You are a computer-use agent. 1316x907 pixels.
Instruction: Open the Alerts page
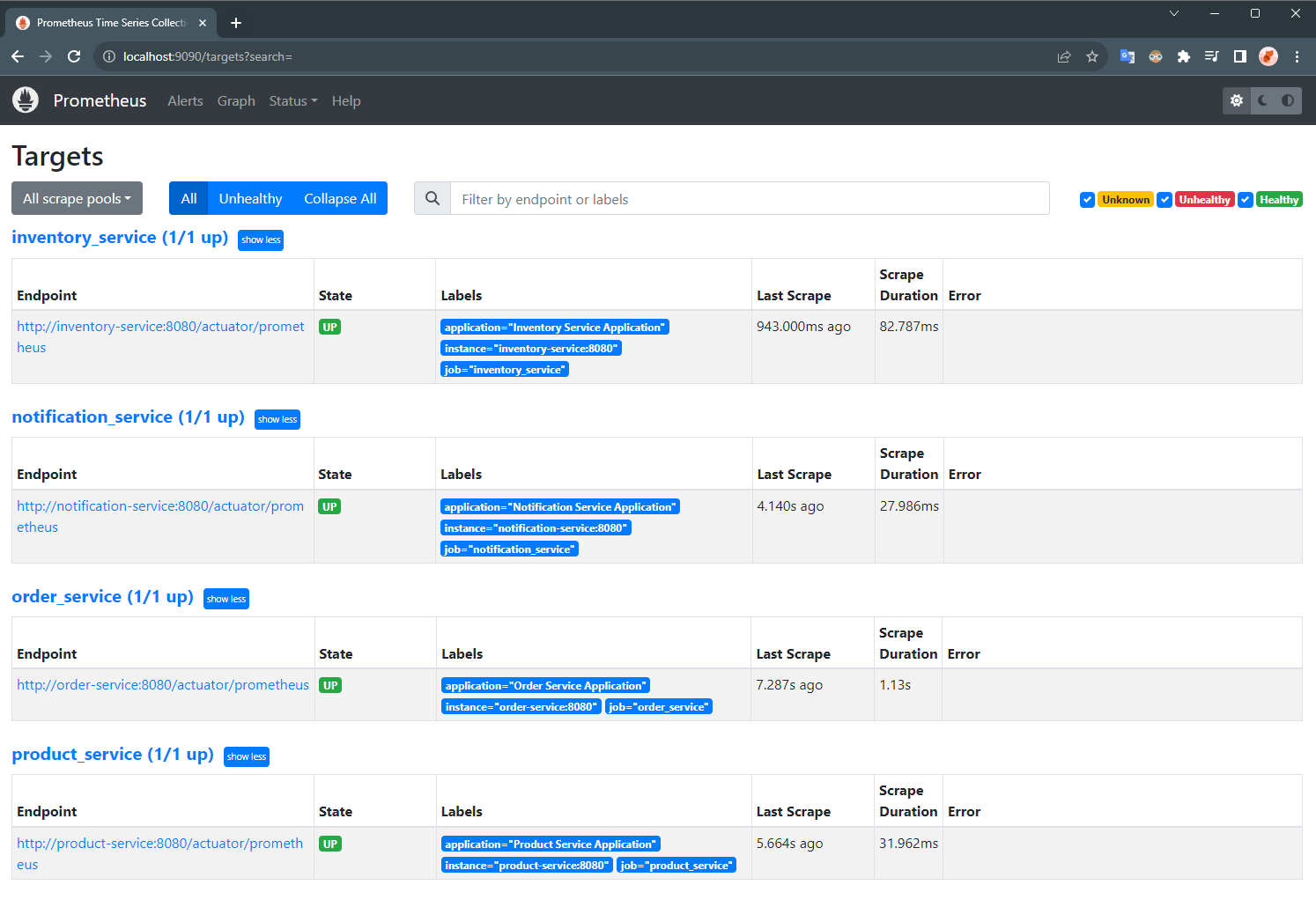point(185,100)
